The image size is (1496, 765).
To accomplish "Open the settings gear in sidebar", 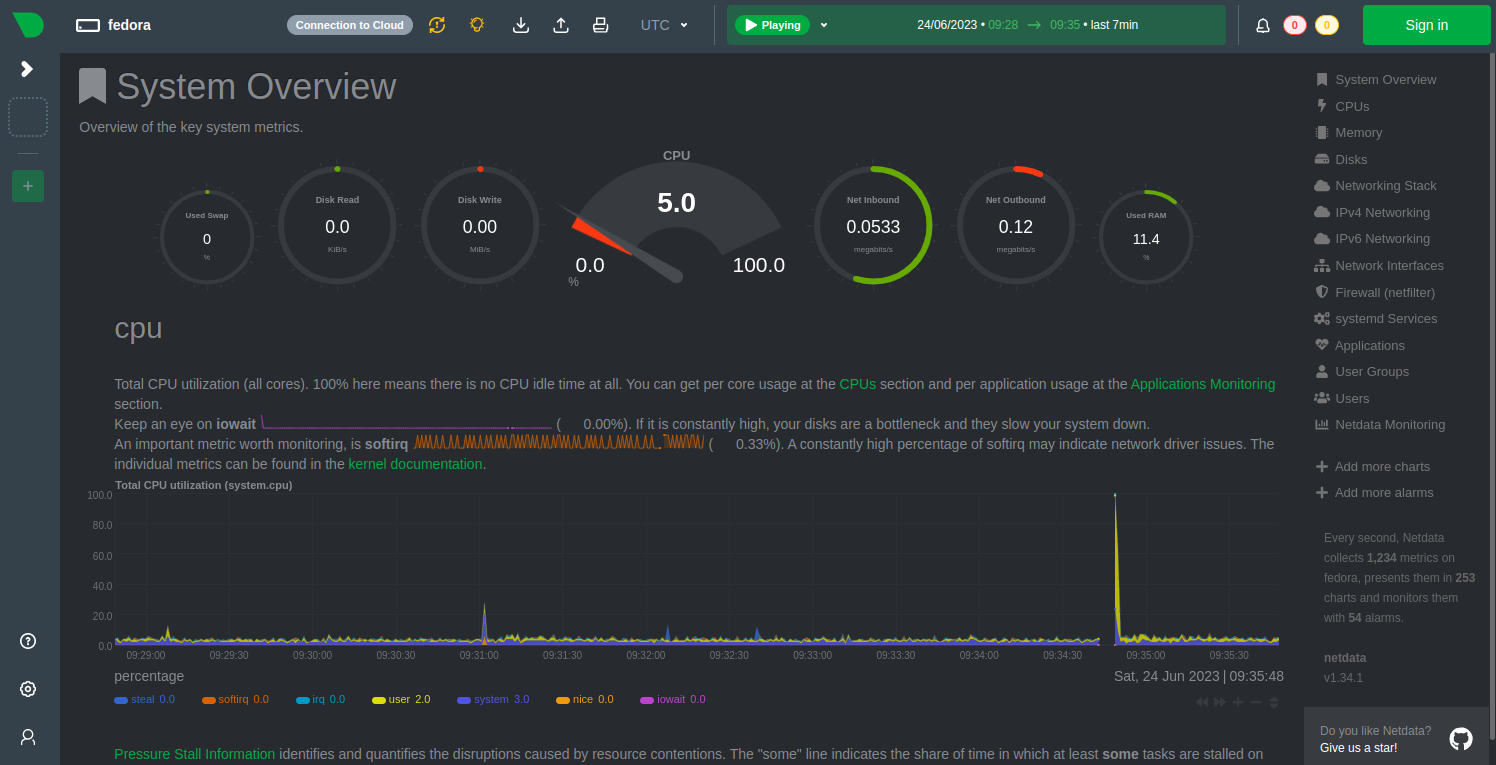I will [28, 689].
